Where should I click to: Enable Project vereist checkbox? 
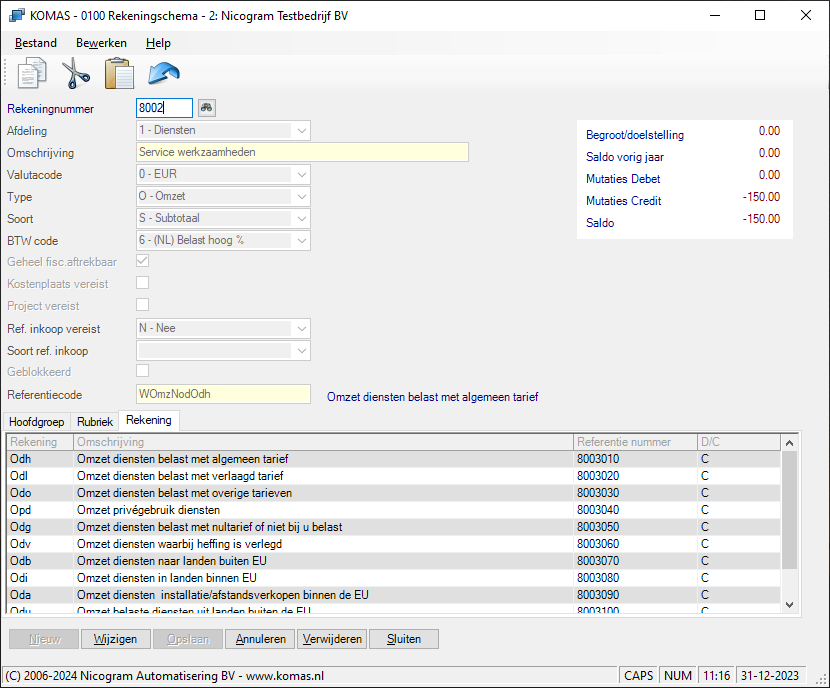pyautogui.click(x=142, y=305)
